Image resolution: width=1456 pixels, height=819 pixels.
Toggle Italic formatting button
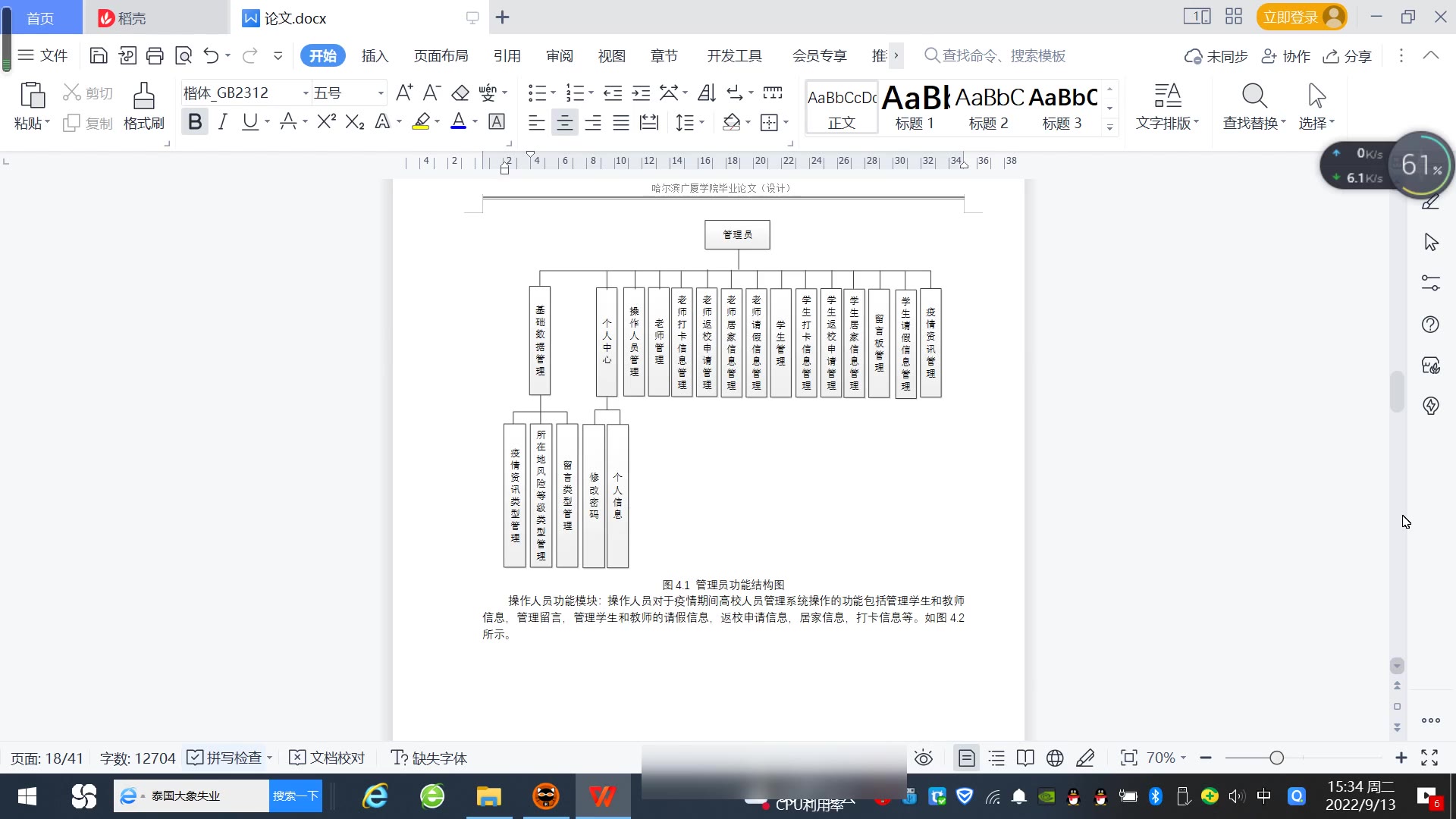222,122
